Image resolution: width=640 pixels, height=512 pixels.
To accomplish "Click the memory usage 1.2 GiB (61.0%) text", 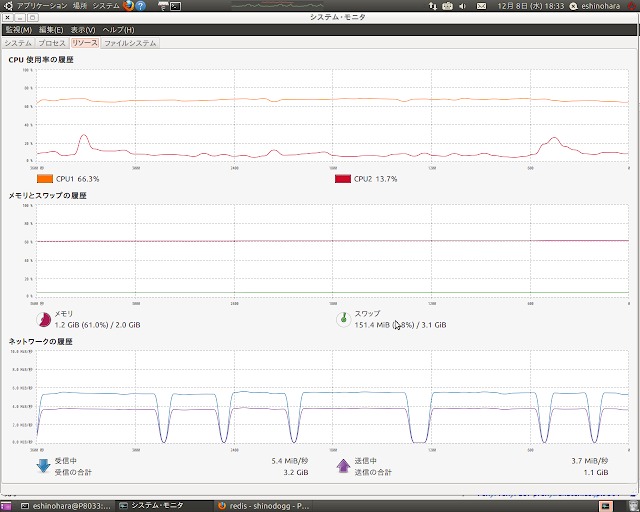I will 98,325.
